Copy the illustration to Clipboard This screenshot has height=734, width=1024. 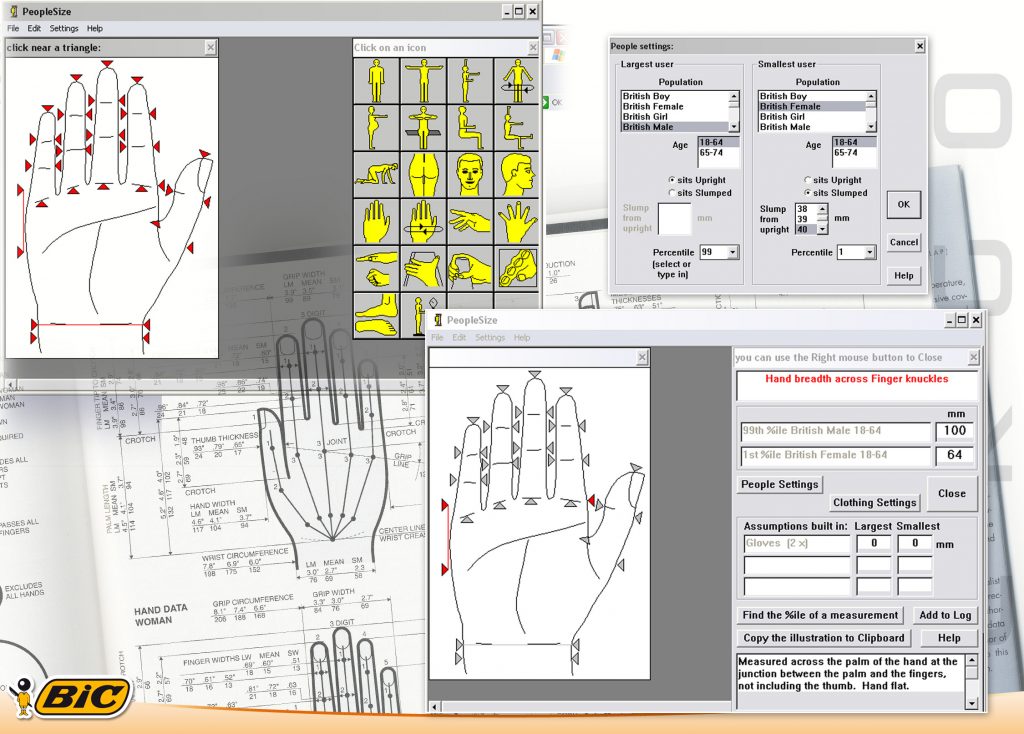point(824,638)
